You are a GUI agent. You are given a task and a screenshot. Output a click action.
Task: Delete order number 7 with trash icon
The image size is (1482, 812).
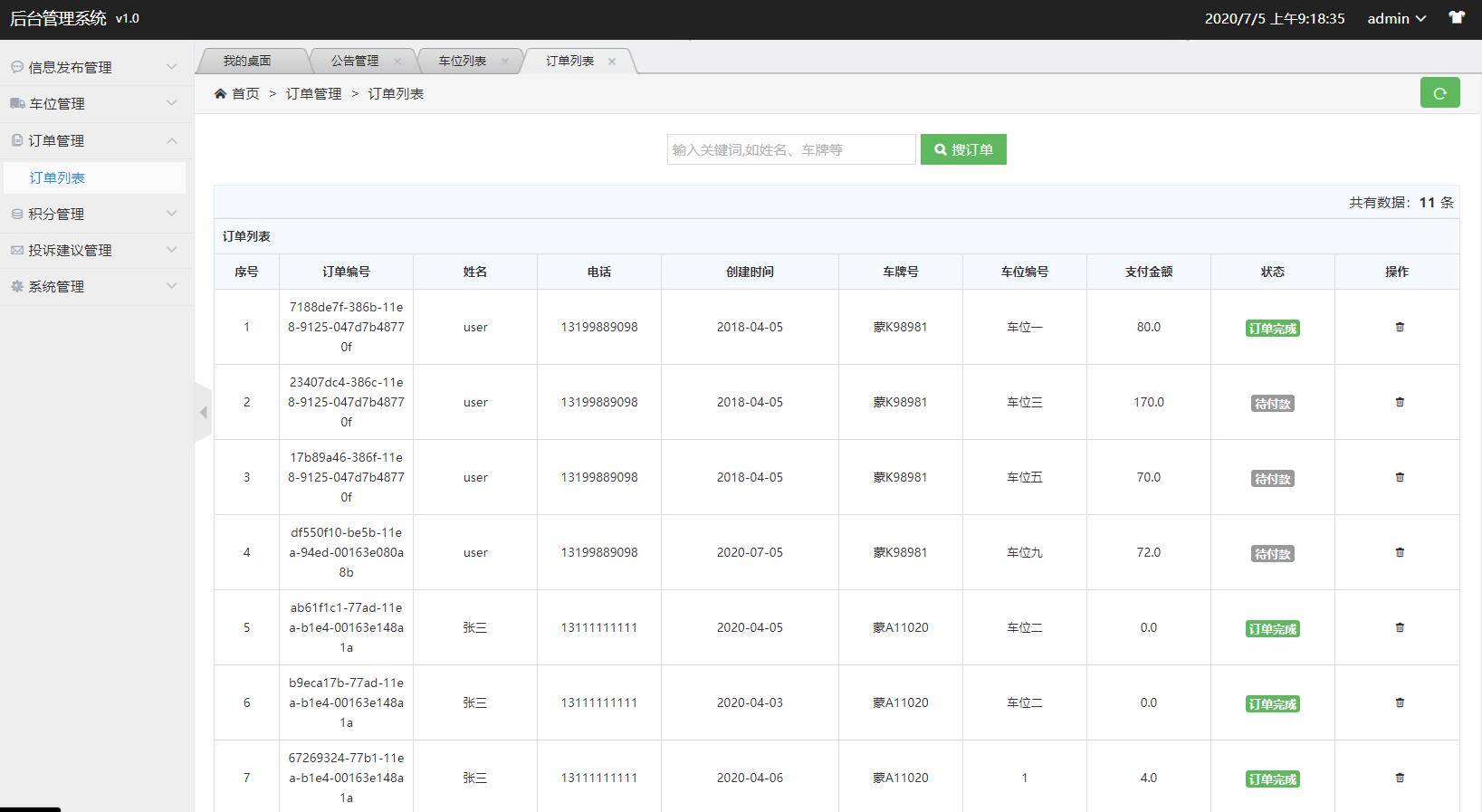point(1399,779)
